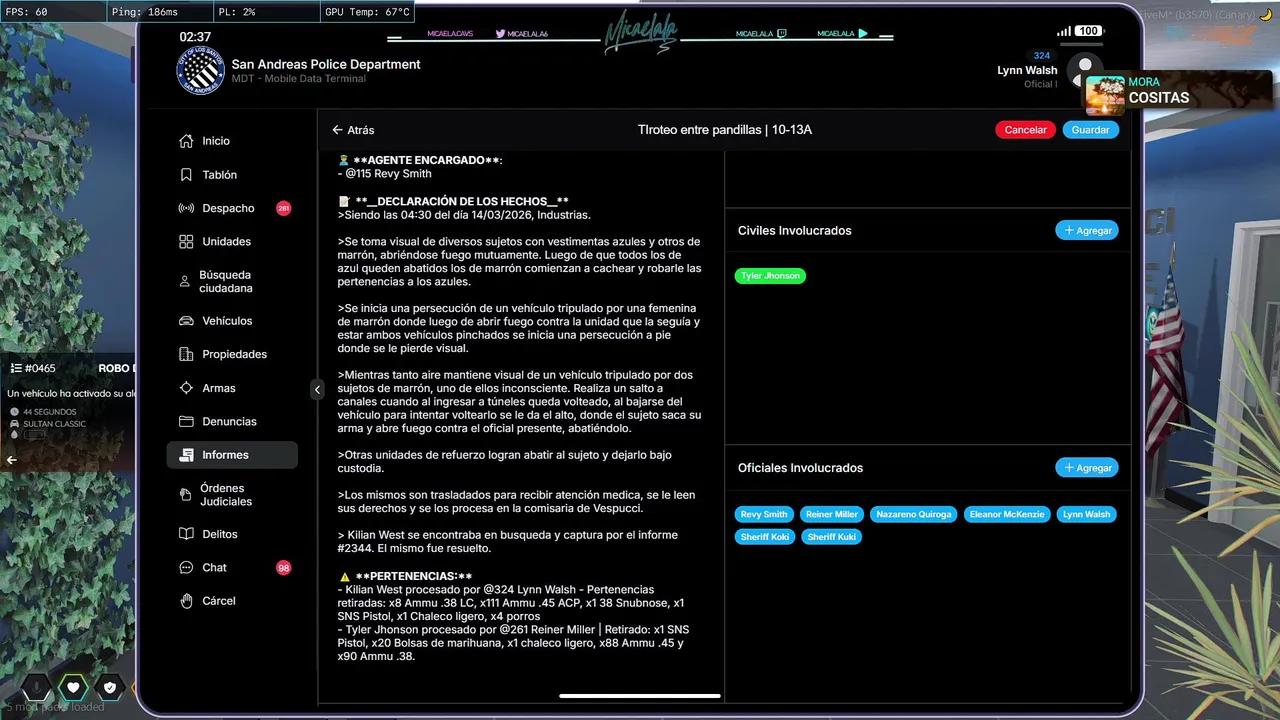This screenshot has width=1280, height=720.
Task: Open Órdenes Judiciales in the sidebar
Action: pos(225,495)
